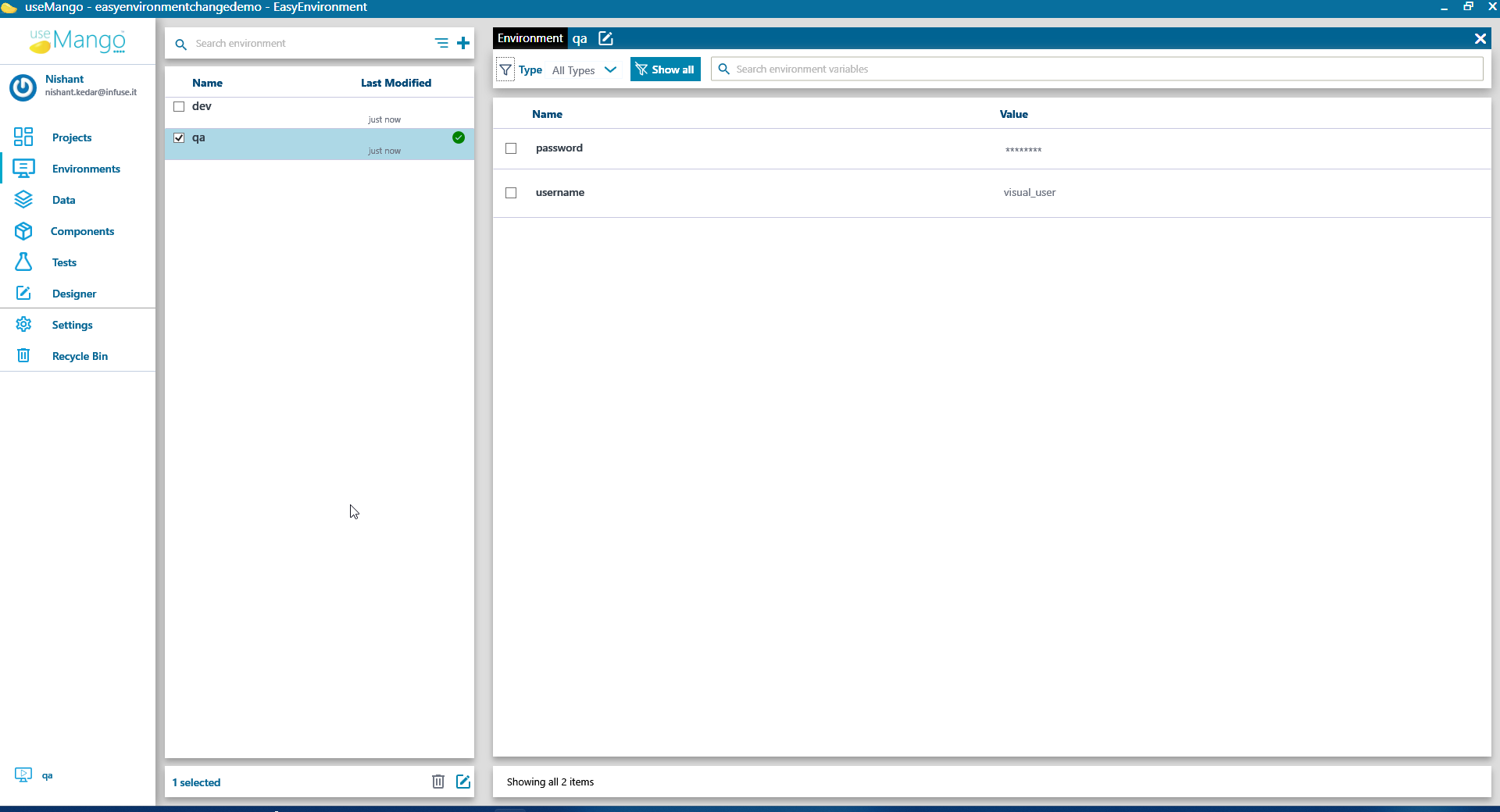Edit selected environment with bottom pencil icon
Viewport: 1500px width, 812px height.
(463, 782)
